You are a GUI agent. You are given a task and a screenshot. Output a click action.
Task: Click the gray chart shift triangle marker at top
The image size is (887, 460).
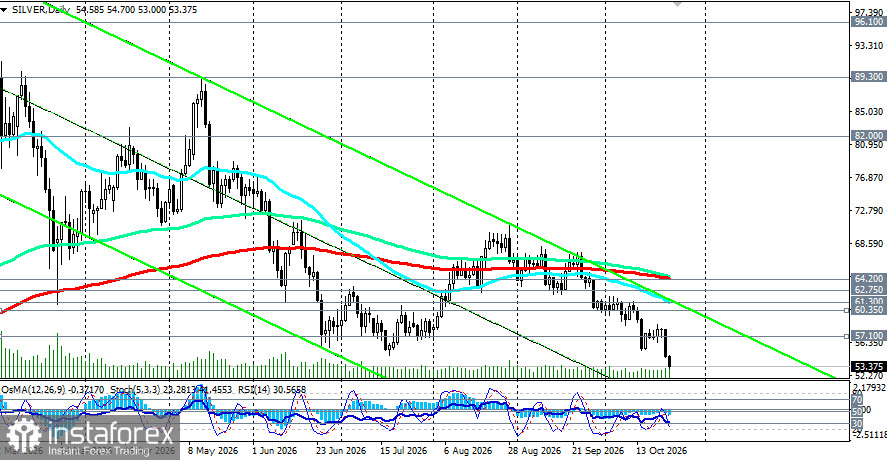coord(677,3)
